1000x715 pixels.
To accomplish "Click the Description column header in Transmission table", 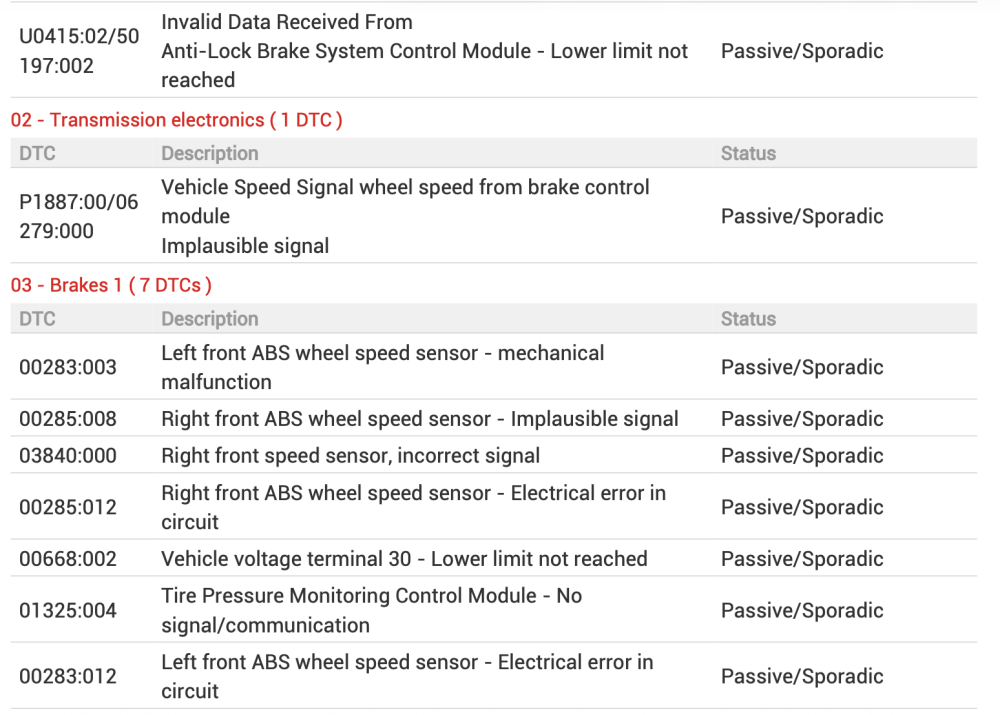I will click(x=210, y=153).
